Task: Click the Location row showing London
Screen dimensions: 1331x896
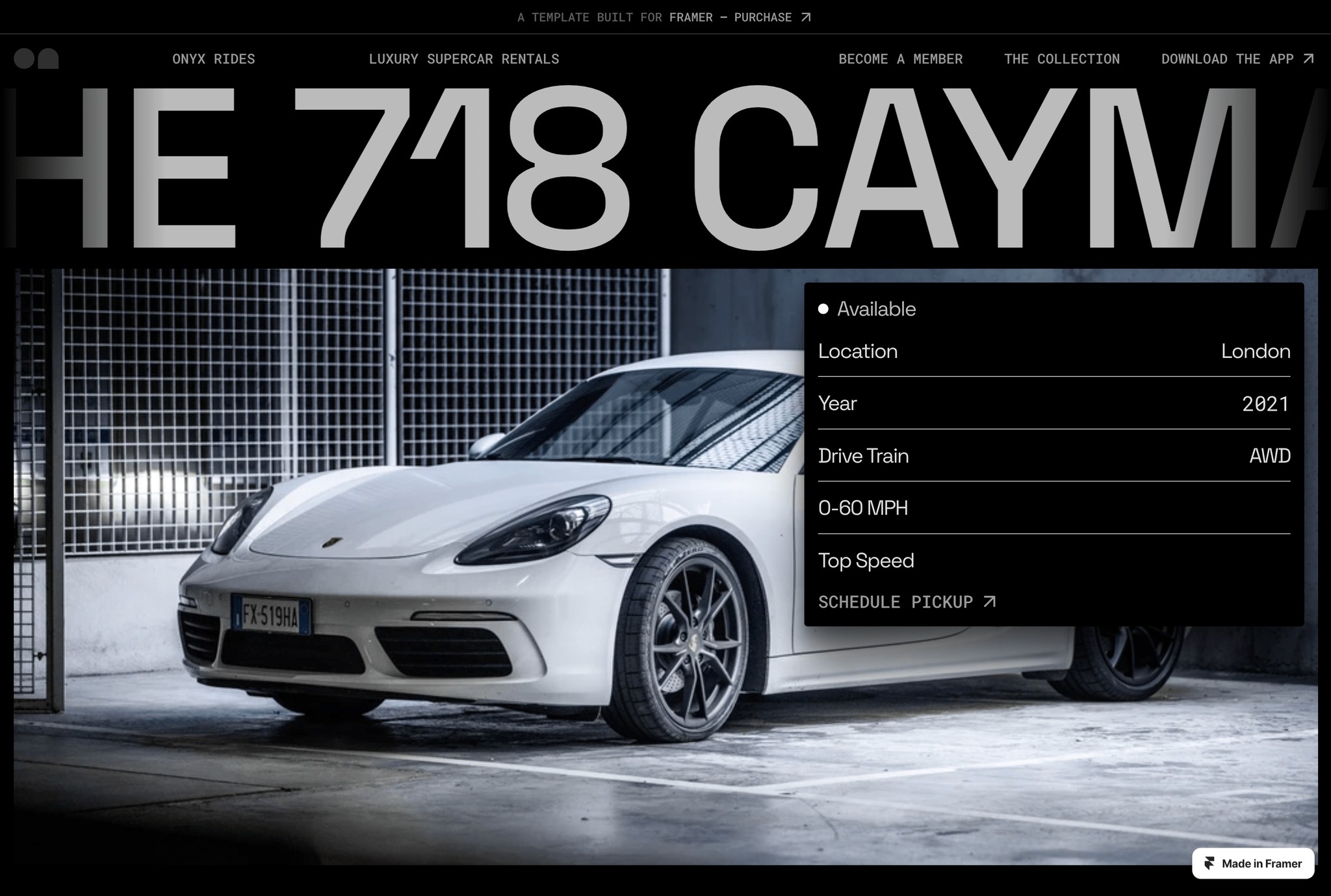Action: point(1053,352)
